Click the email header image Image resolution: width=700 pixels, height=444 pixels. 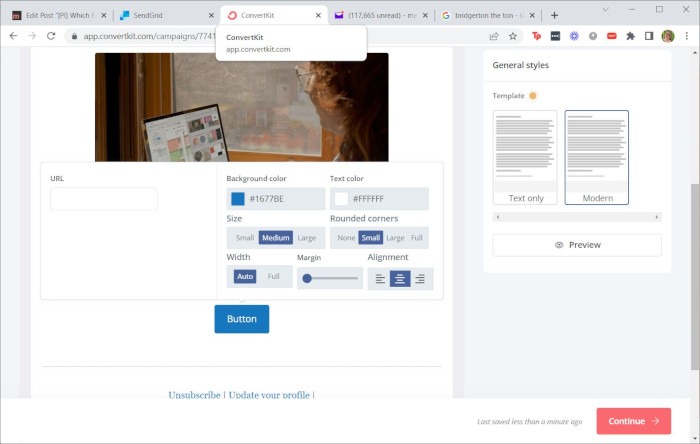(x=242, y=107)
